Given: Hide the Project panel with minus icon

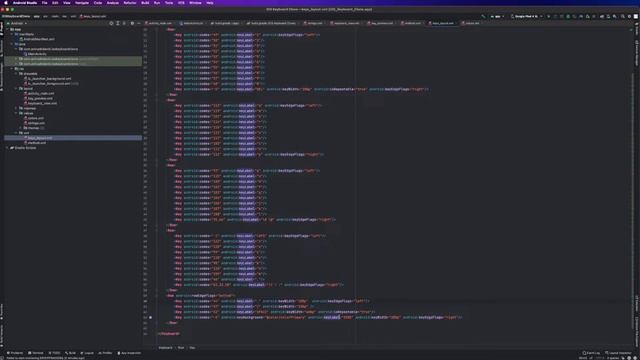Looking at the screenshot, I should [139, 23].
